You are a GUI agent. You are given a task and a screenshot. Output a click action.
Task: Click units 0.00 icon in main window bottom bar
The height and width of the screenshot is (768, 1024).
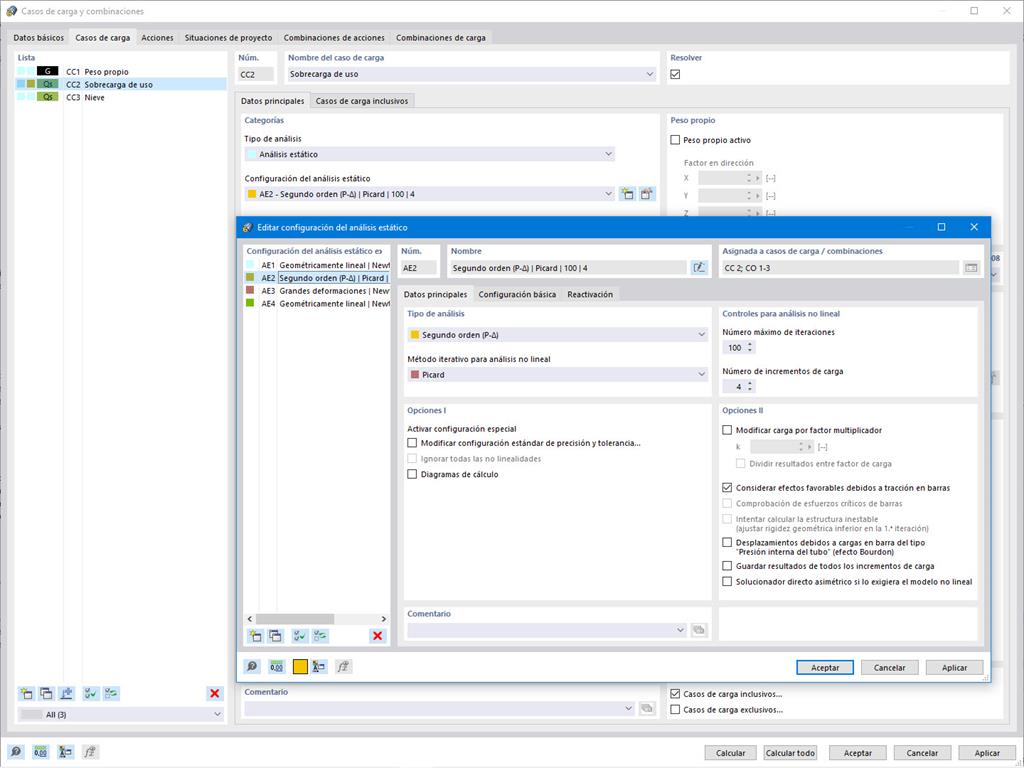[40, 752]
